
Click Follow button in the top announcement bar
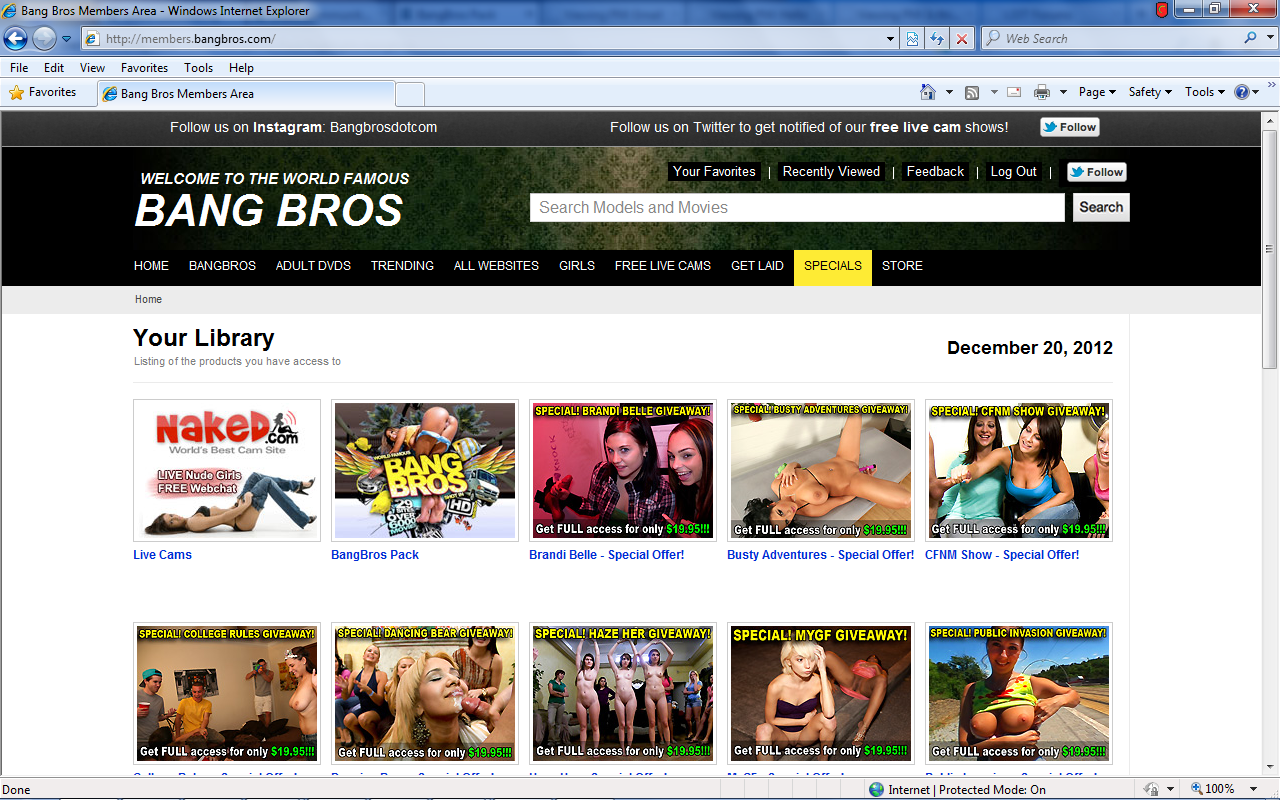point(1070,127)
